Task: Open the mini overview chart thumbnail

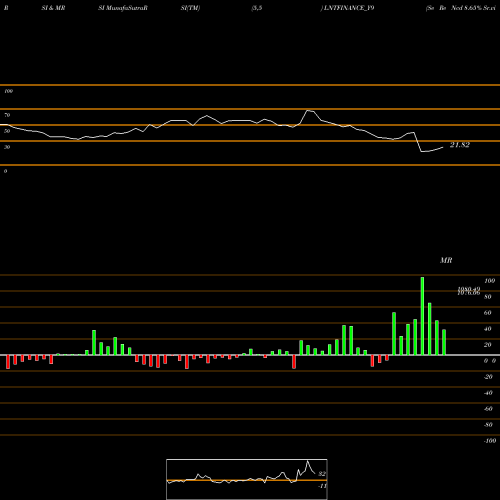Action: pos(247,479)
